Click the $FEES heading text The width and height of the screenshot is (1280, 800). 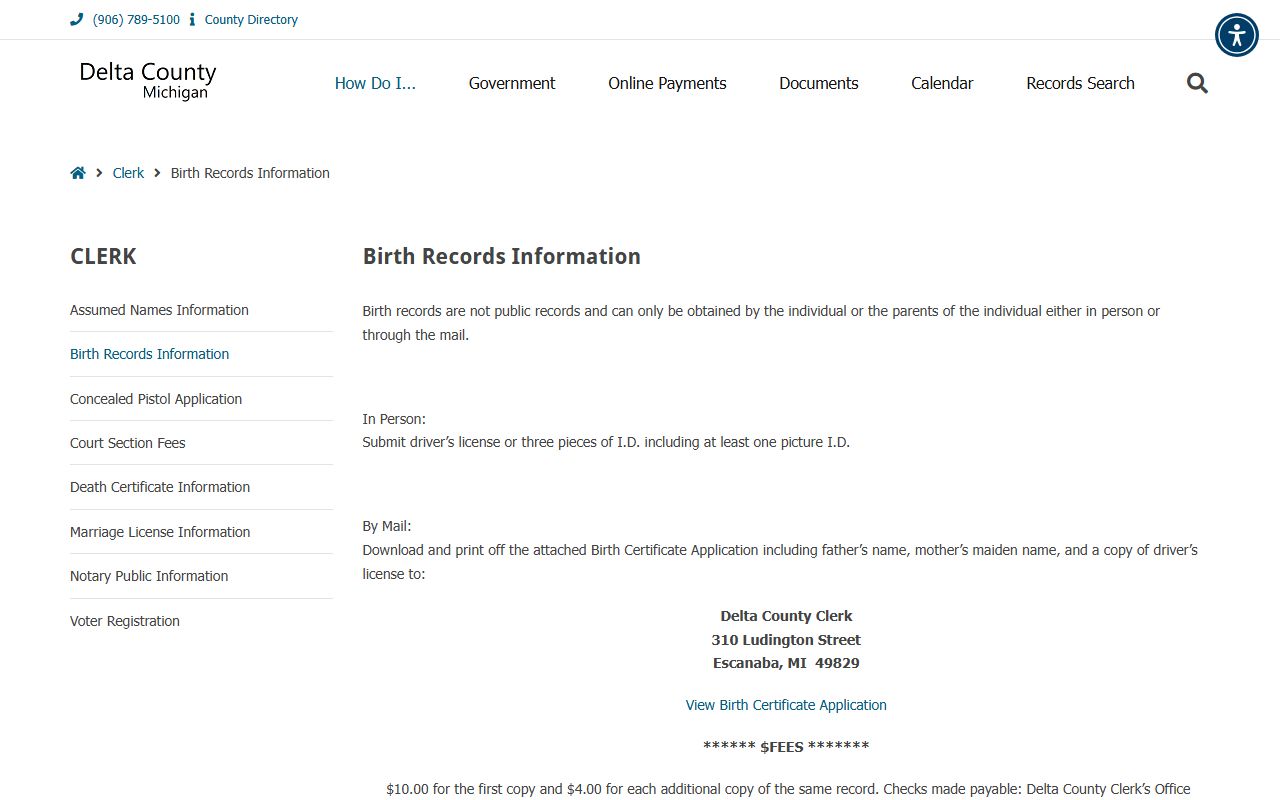786,746
